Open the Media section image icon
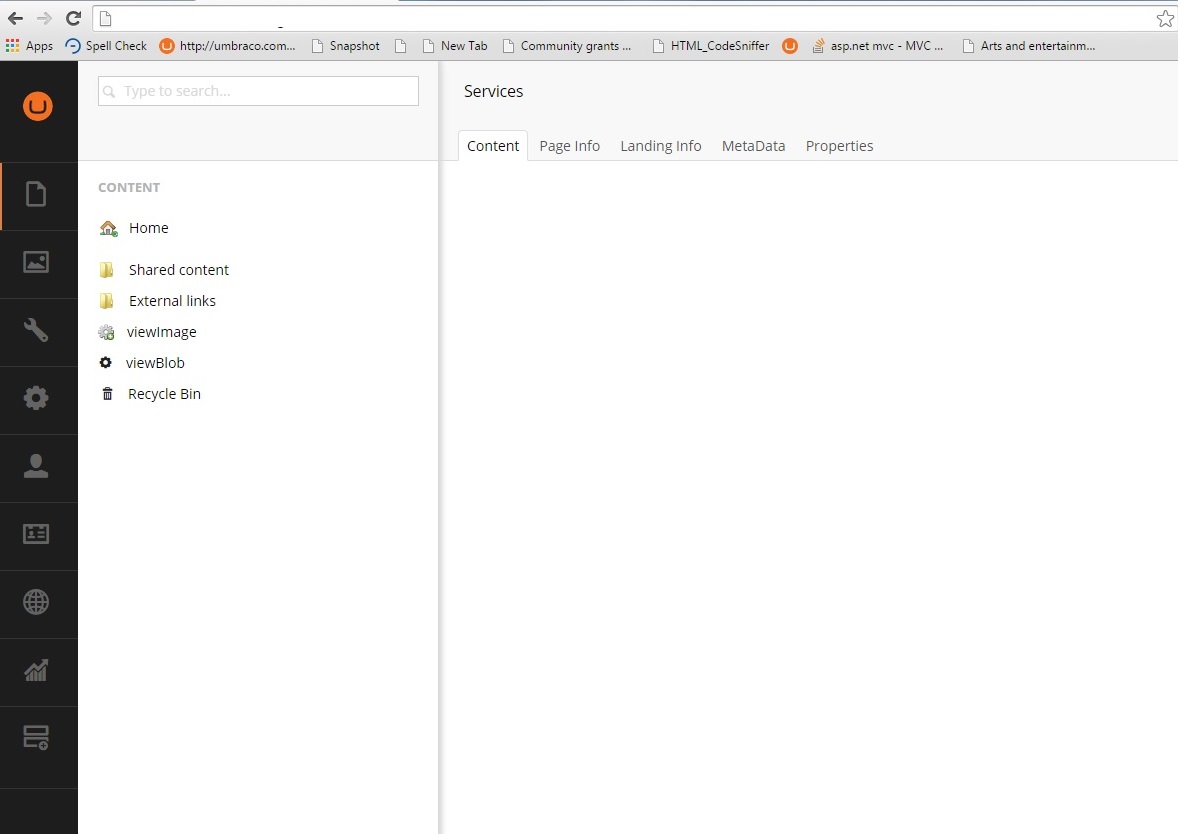1178x834 pixels. pyautogui.click(x=37, y=262)
